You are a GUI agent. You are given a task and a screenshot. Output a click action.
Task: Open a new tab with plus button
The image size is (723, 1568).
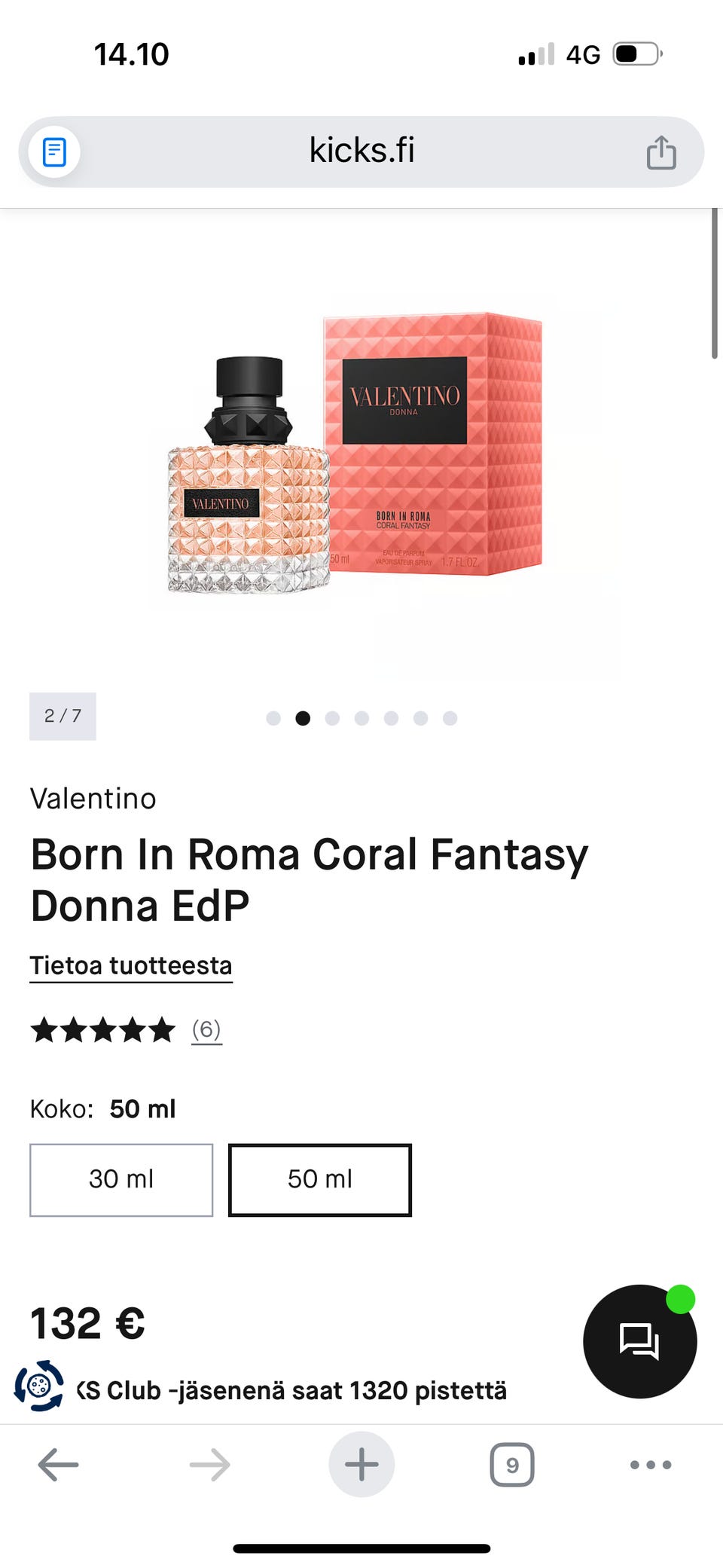click(x=361, y=1465)
